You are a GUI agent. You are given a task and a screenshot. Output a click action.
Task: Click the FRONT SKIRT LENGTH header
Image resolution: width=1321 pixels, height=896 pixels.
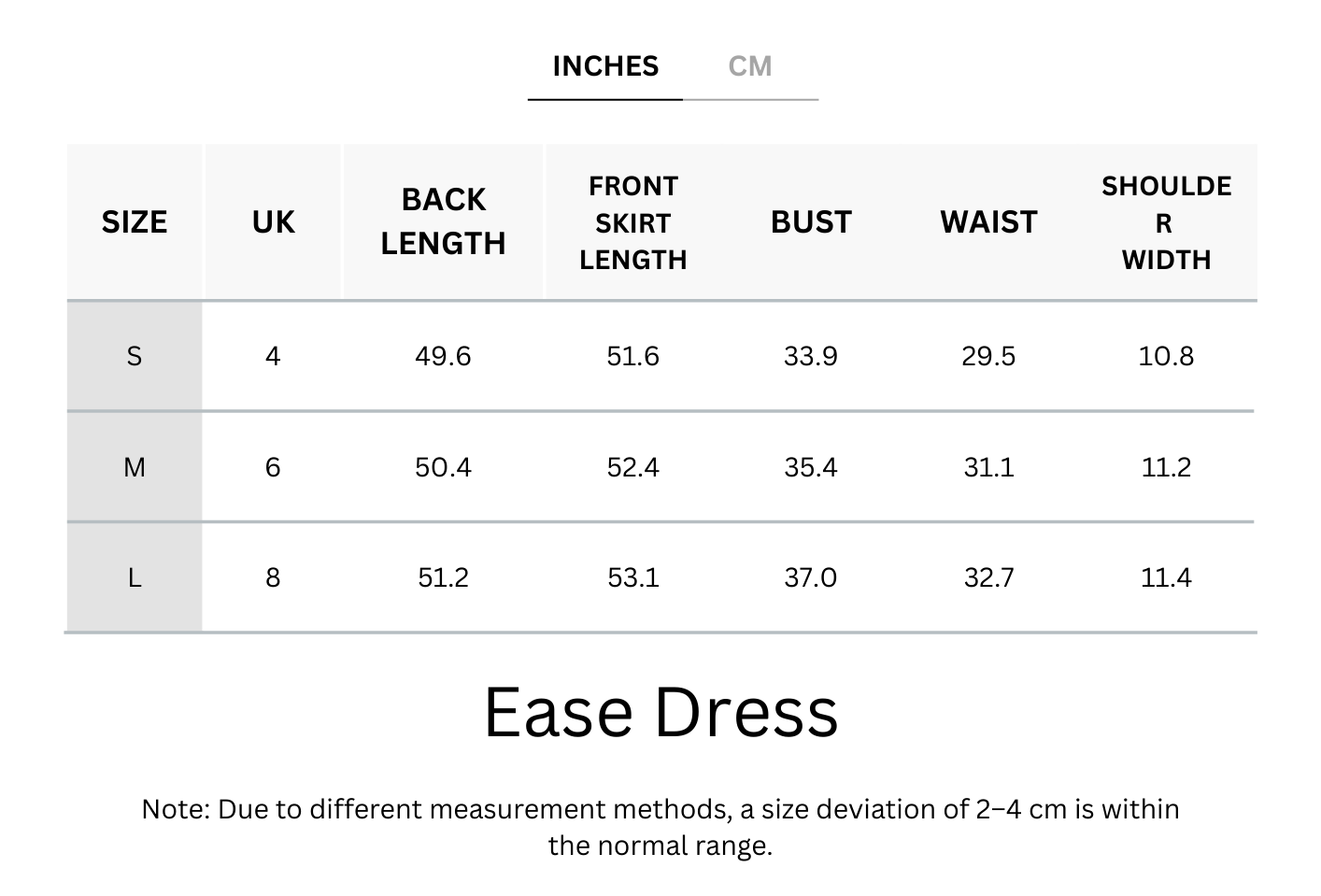(x=632, y=222)
